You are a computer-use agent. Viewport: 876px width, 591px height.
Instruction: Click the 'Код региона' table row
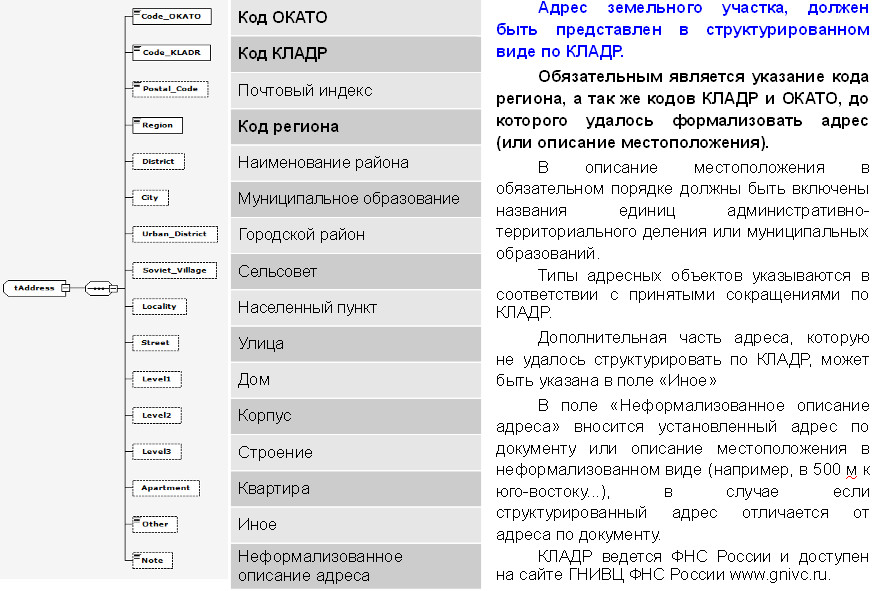pyautogui.click(x=356, y=126)
